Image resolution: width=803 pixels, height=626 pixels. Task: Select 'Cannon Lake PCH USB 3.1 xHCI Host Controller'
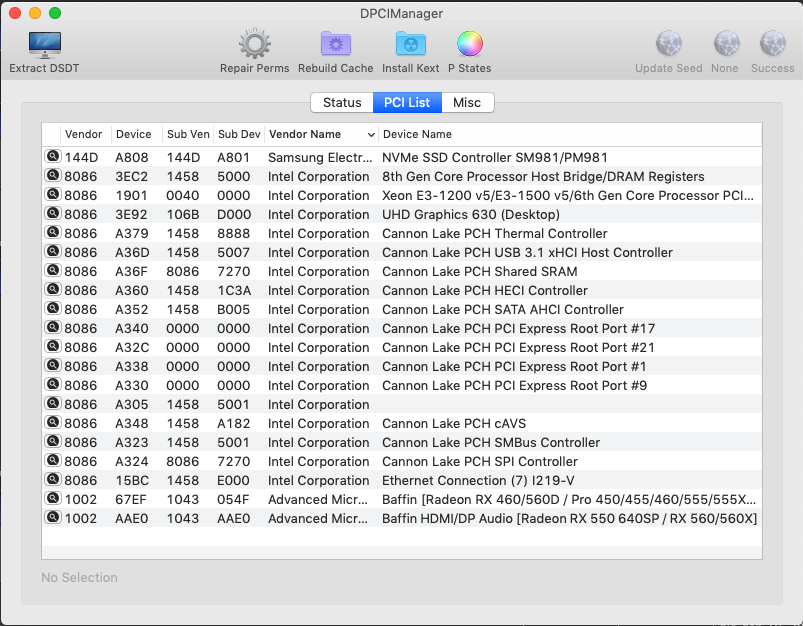coord(527,252)
